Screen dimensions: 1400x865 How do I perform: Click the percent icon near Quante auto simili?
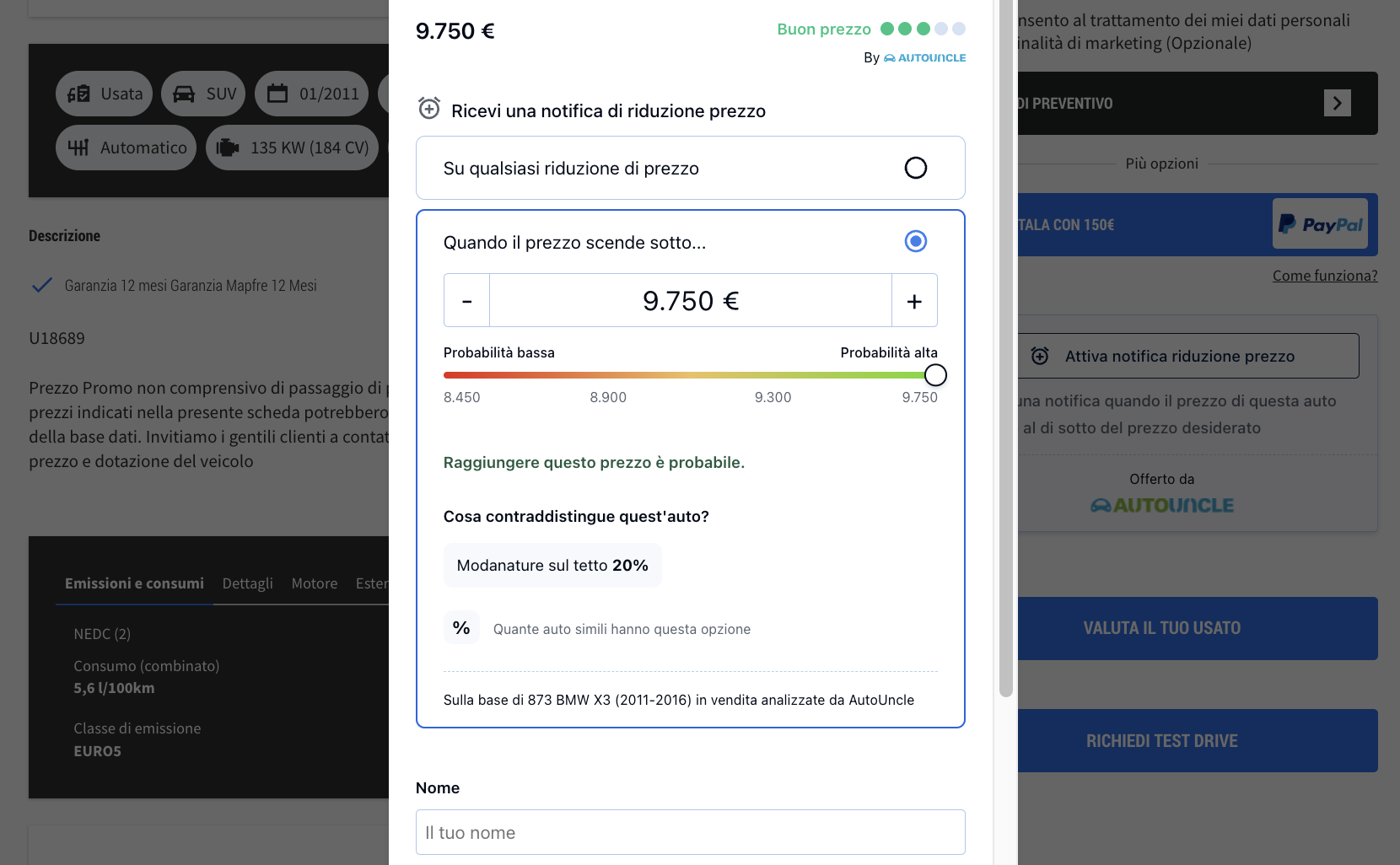(x=460, y=627)
